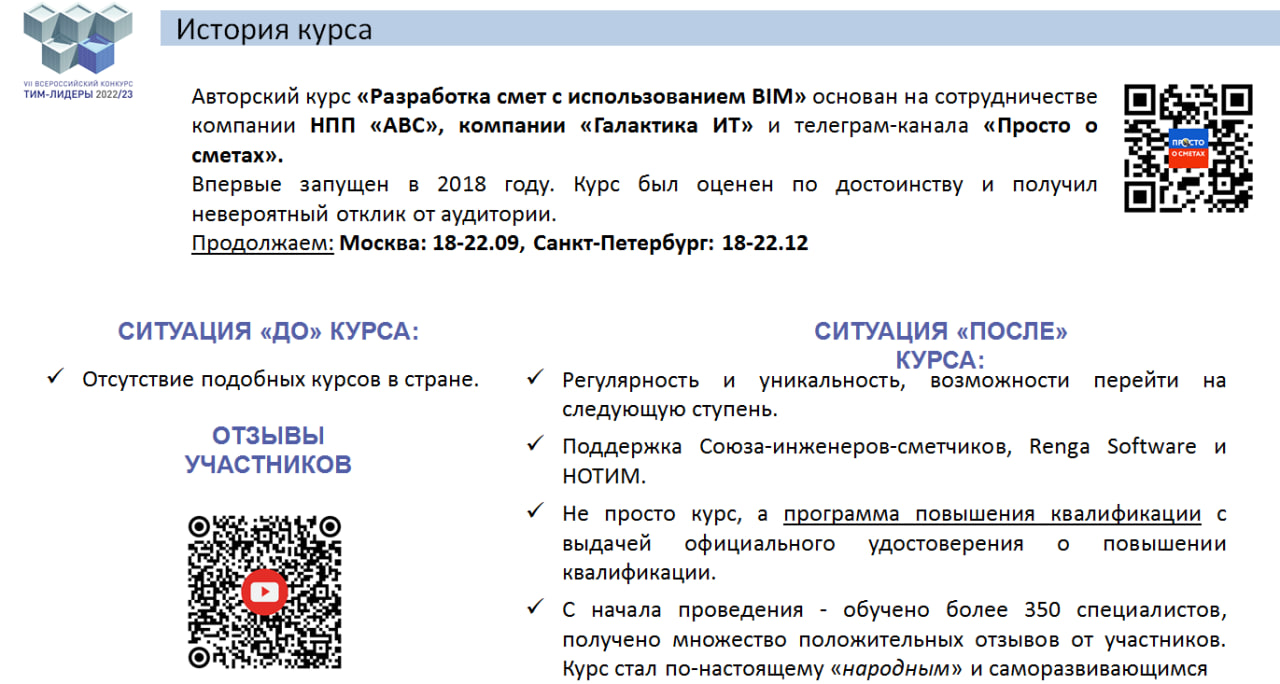
Task: Click checkmark next to «Не просто курс»
Action: point(536,512)
